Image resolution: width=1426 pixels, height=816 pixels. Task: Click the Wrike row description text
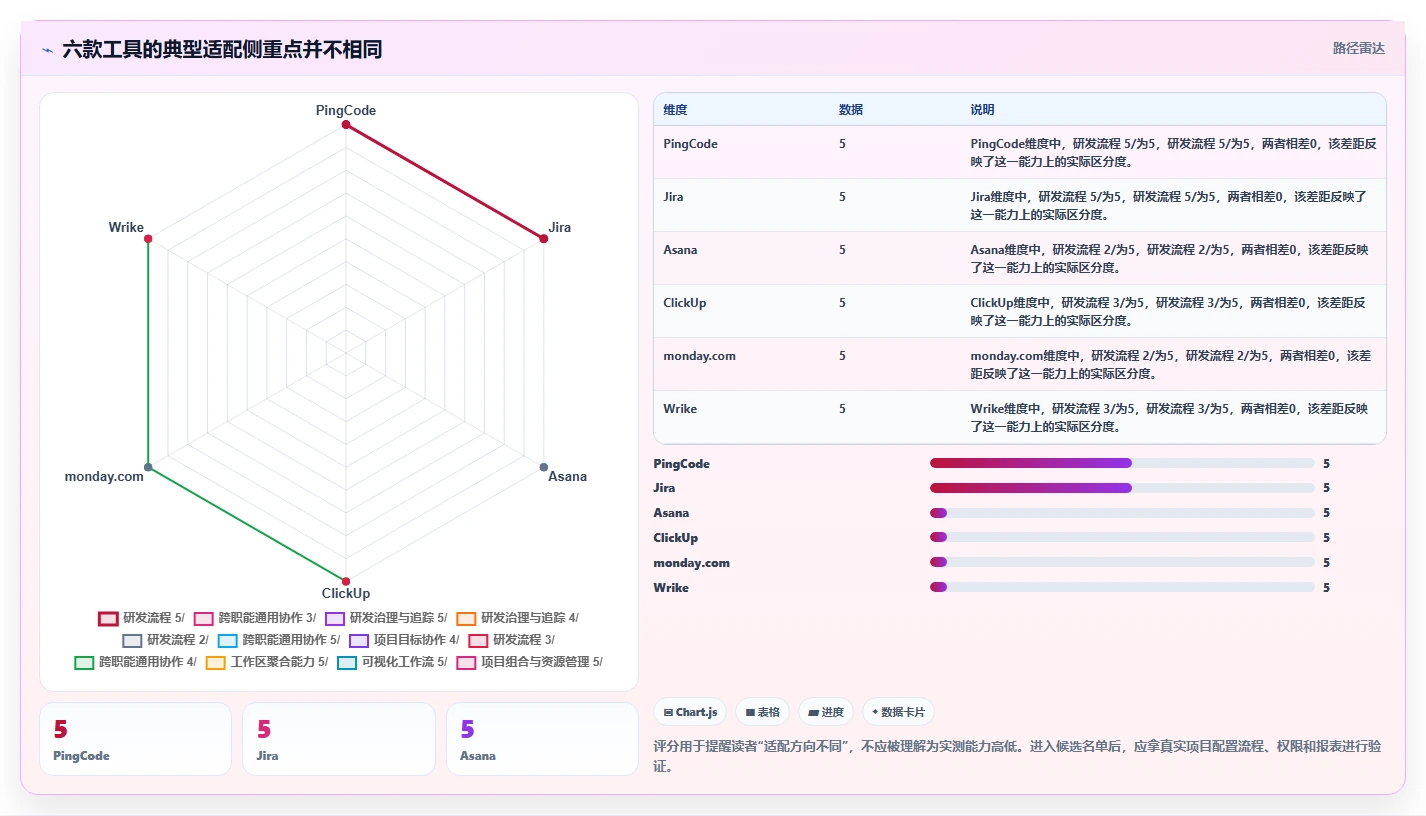pyautogui.click(x=1170, y=417)
